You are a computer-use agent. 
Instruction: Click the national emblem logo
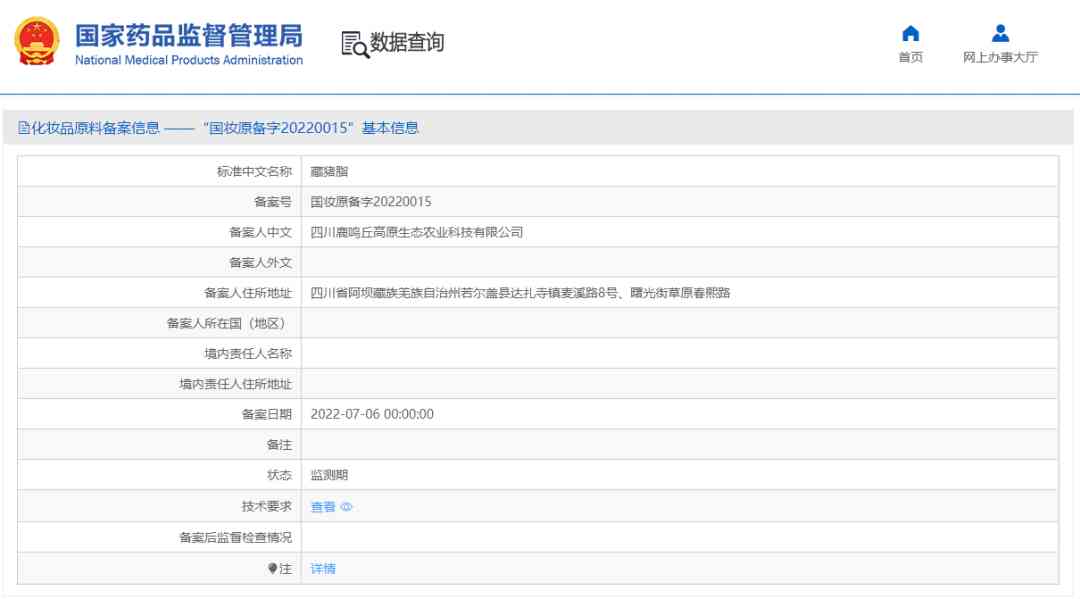[35, 41]
